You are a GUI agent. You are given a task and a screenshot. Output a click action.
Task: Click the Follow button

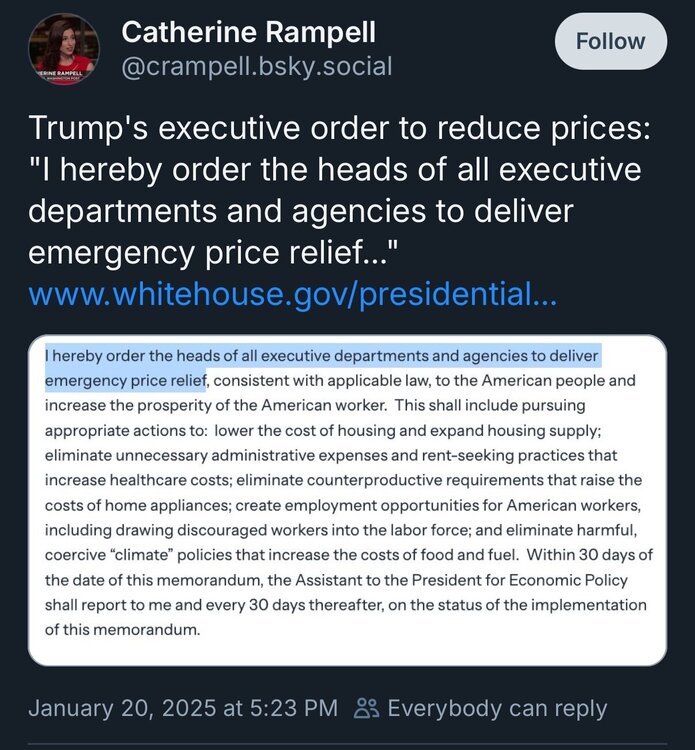tap(610, 41)
